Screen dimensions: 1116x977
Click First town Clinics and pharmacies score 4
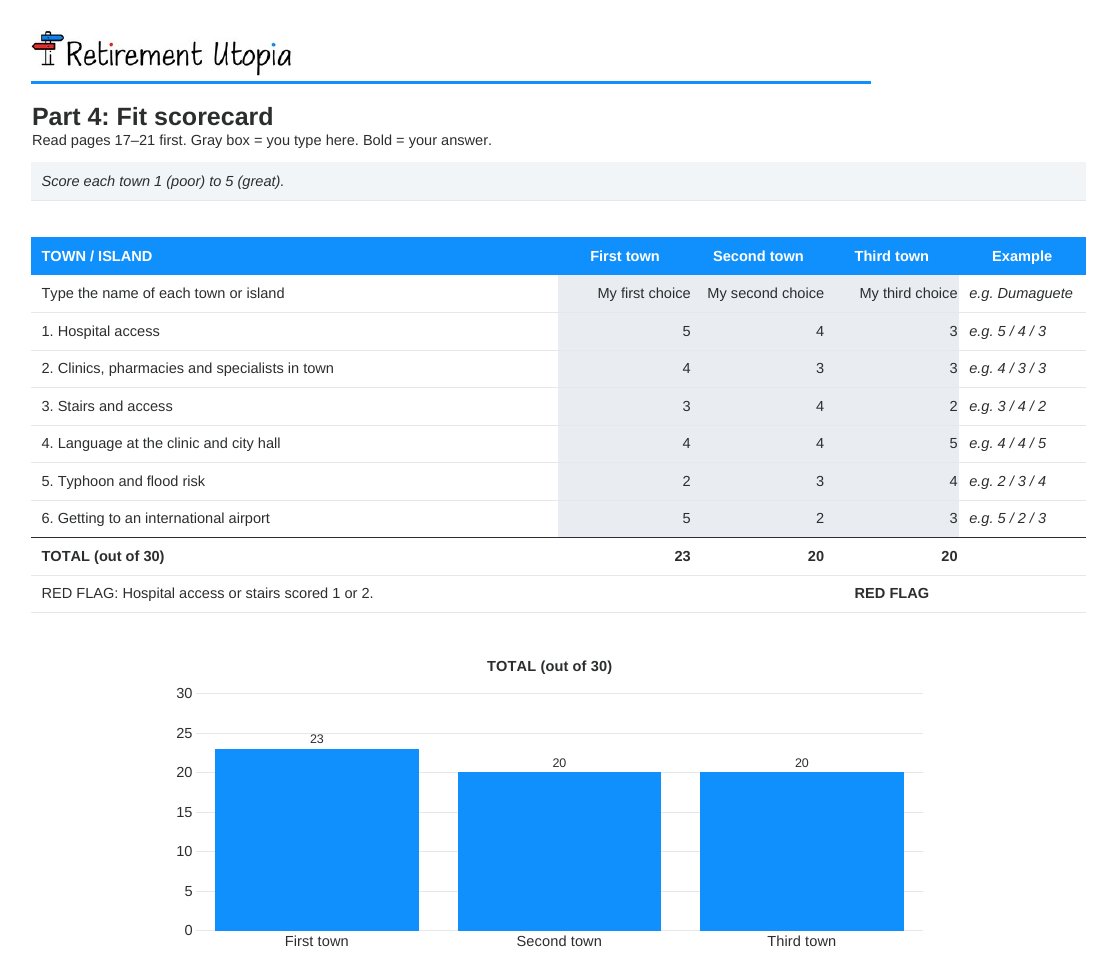pyautogui.click(x=626, y=369)
